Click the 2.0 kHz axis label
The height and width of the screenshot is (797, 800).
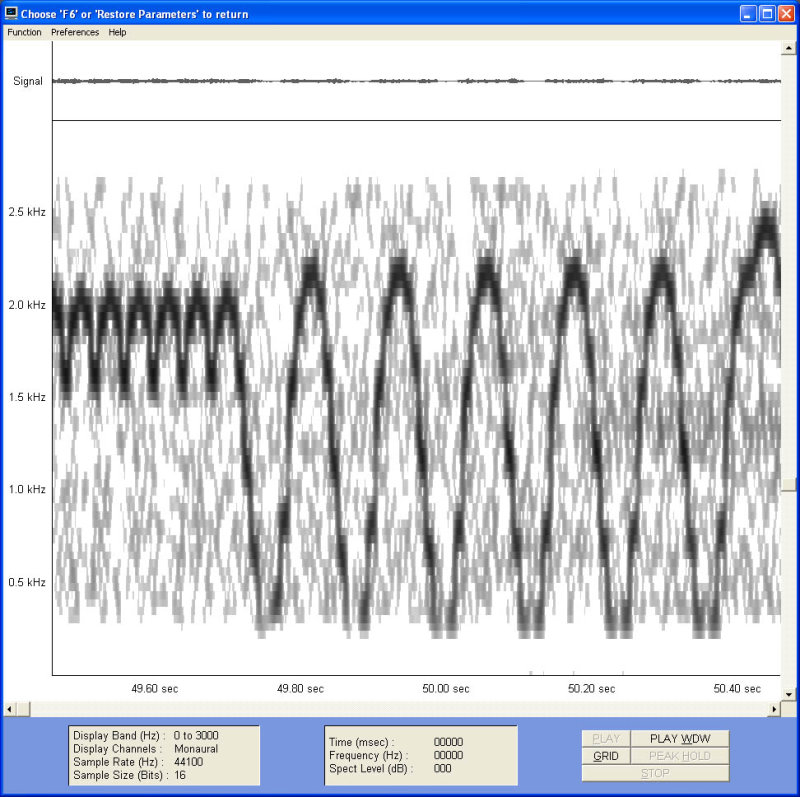(x=27, y=305)
